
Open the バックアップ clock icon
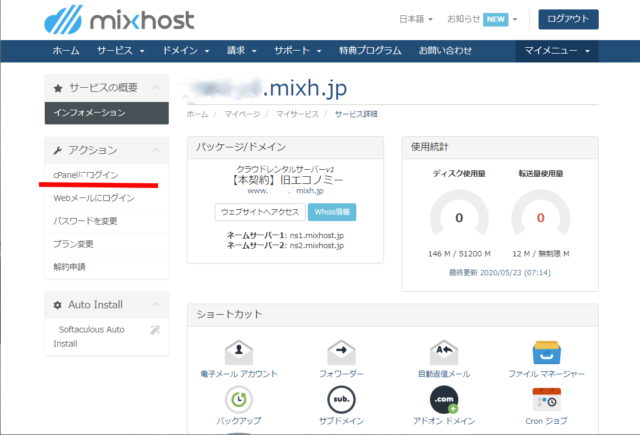point(239,401)
